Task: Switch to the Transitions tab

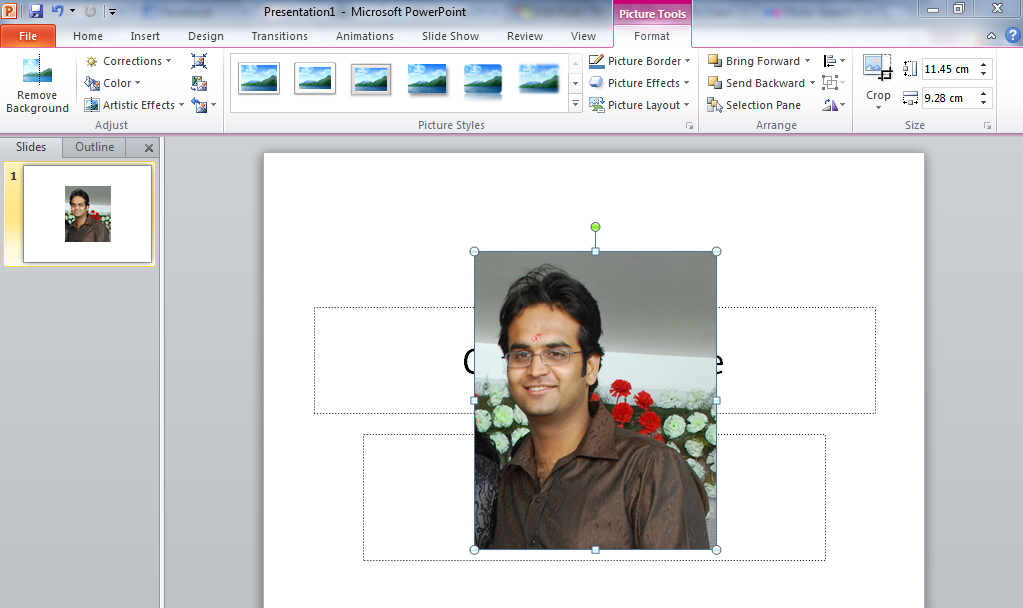Action: click(x=280, y=36)
